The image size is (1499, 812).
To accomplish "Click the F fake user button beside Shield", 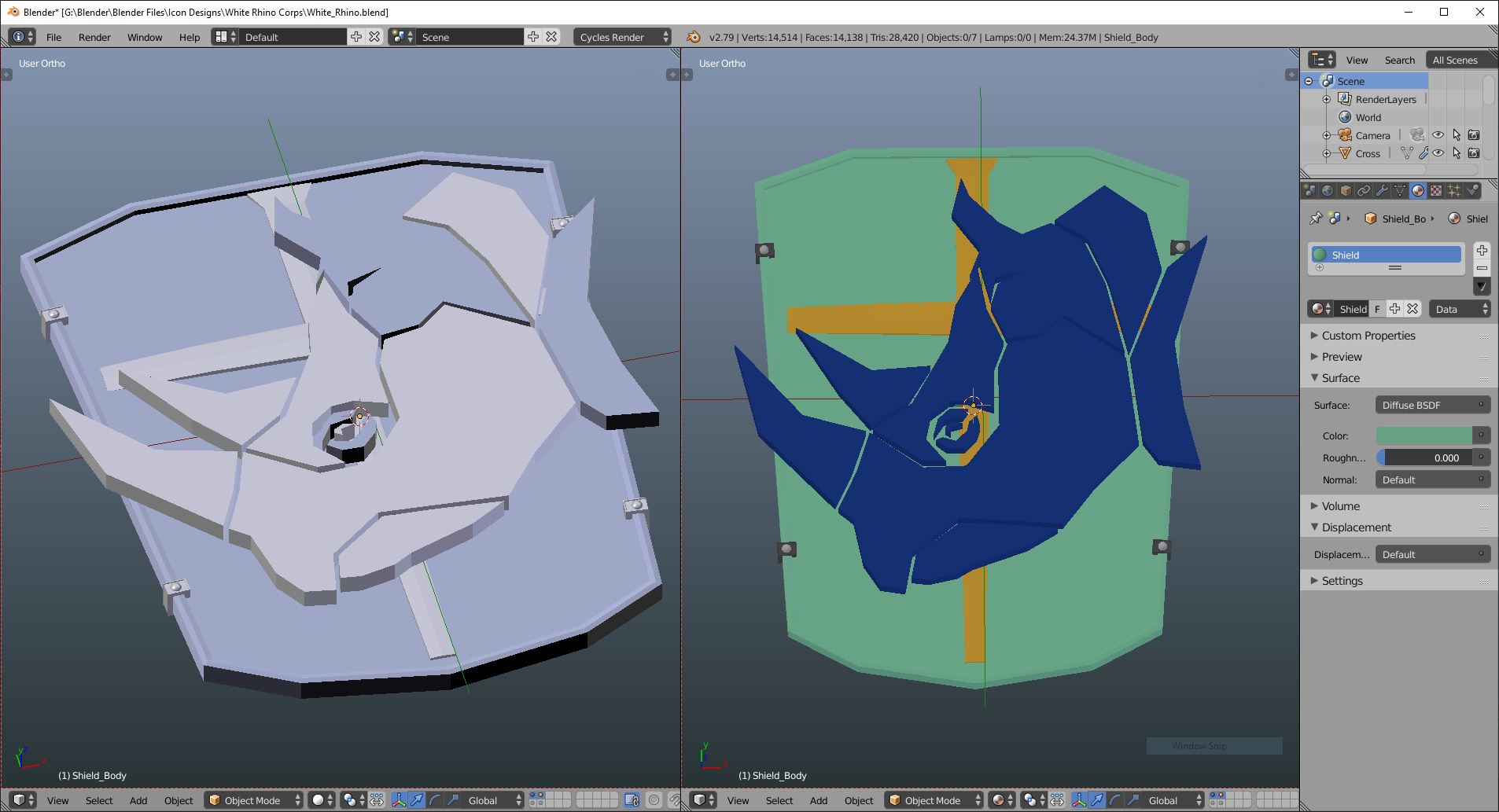I will tap(1377, 309).
